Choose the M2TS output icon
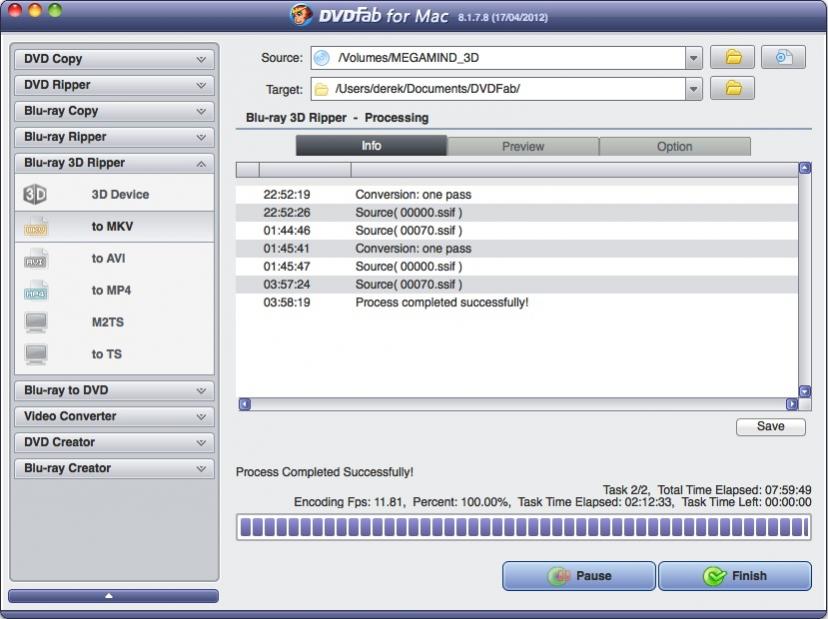828x619 pixels. (35, 323)
